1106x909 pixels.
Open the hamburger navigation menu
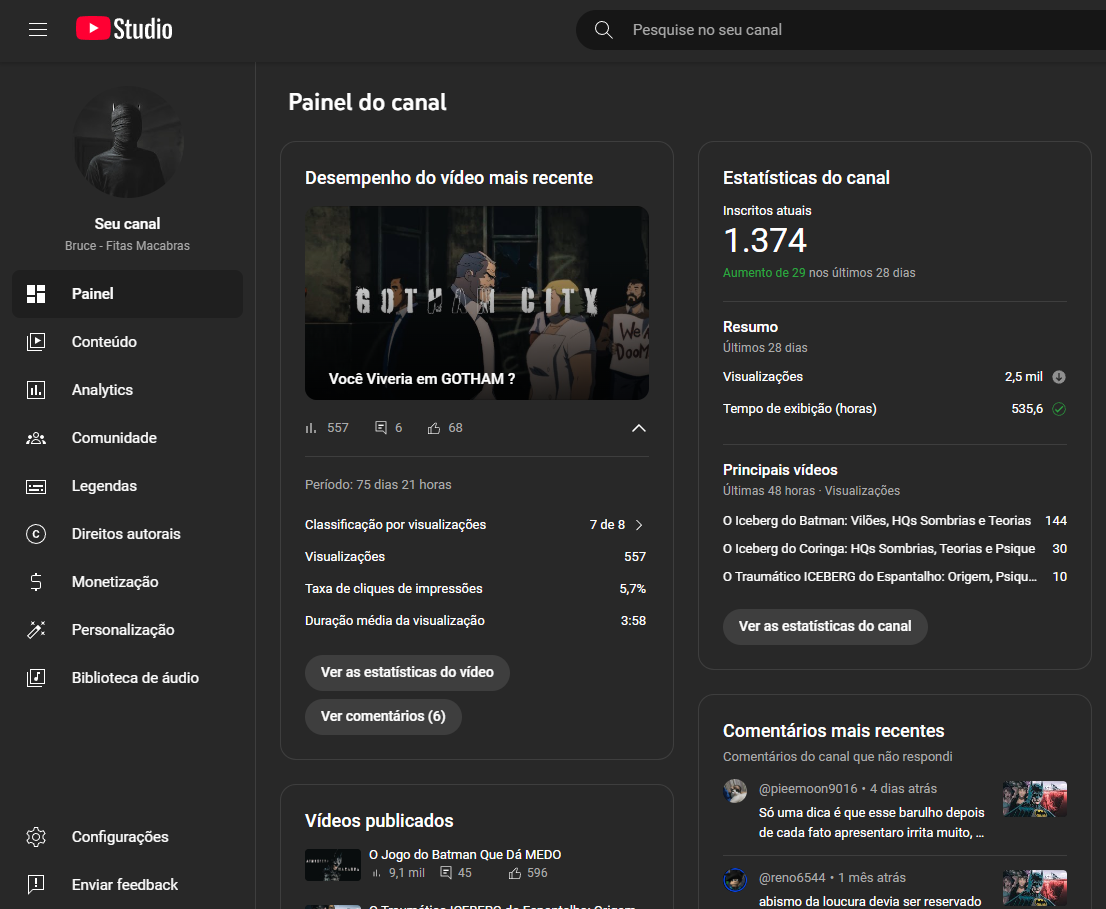[x=38, y=30]
